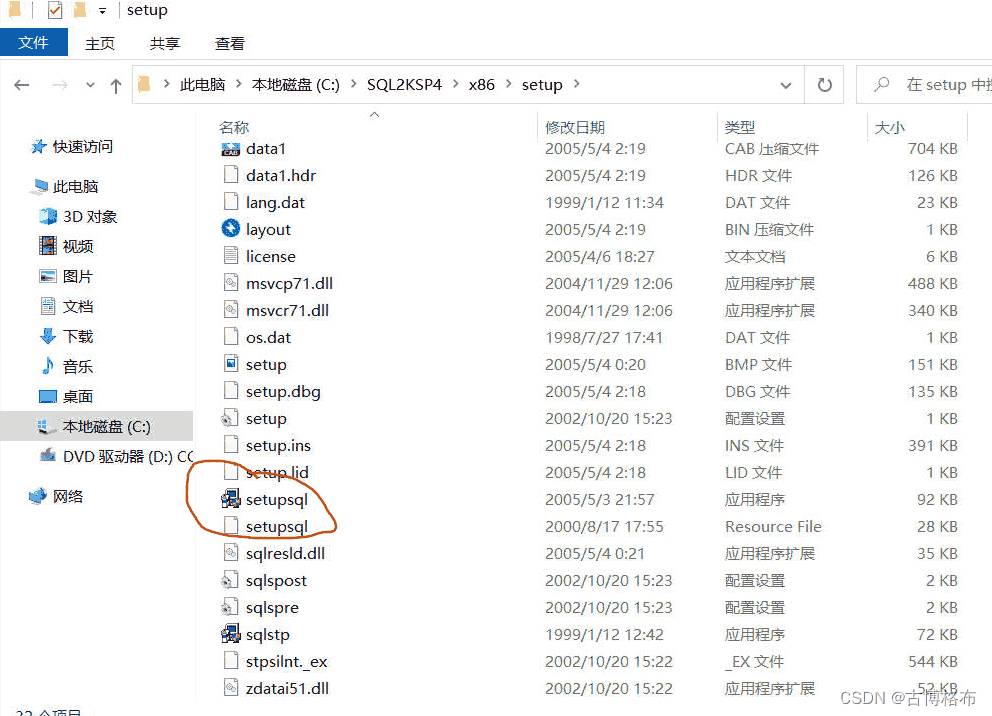Screen dimensions: 992x716
Task: Switch to the 主页 (Home) ribbon tab
Action: click(x=100, y=44)
